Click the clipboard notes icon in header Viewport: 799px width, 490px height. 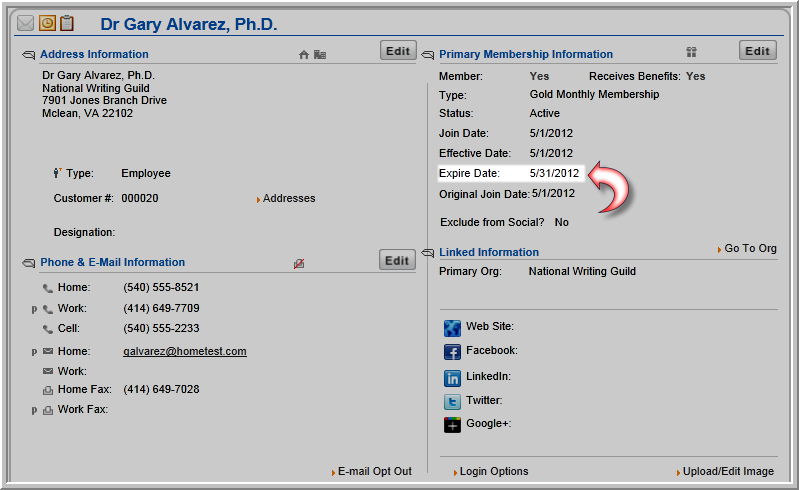coord(67,23)
